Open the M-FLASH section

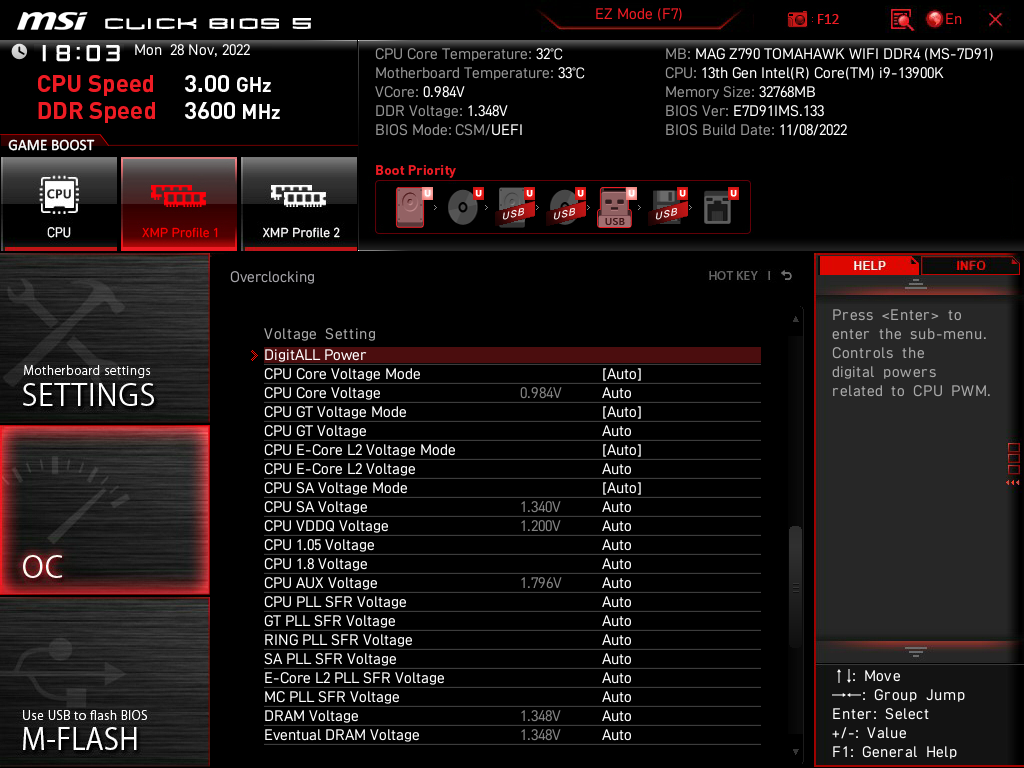(104, 682)
